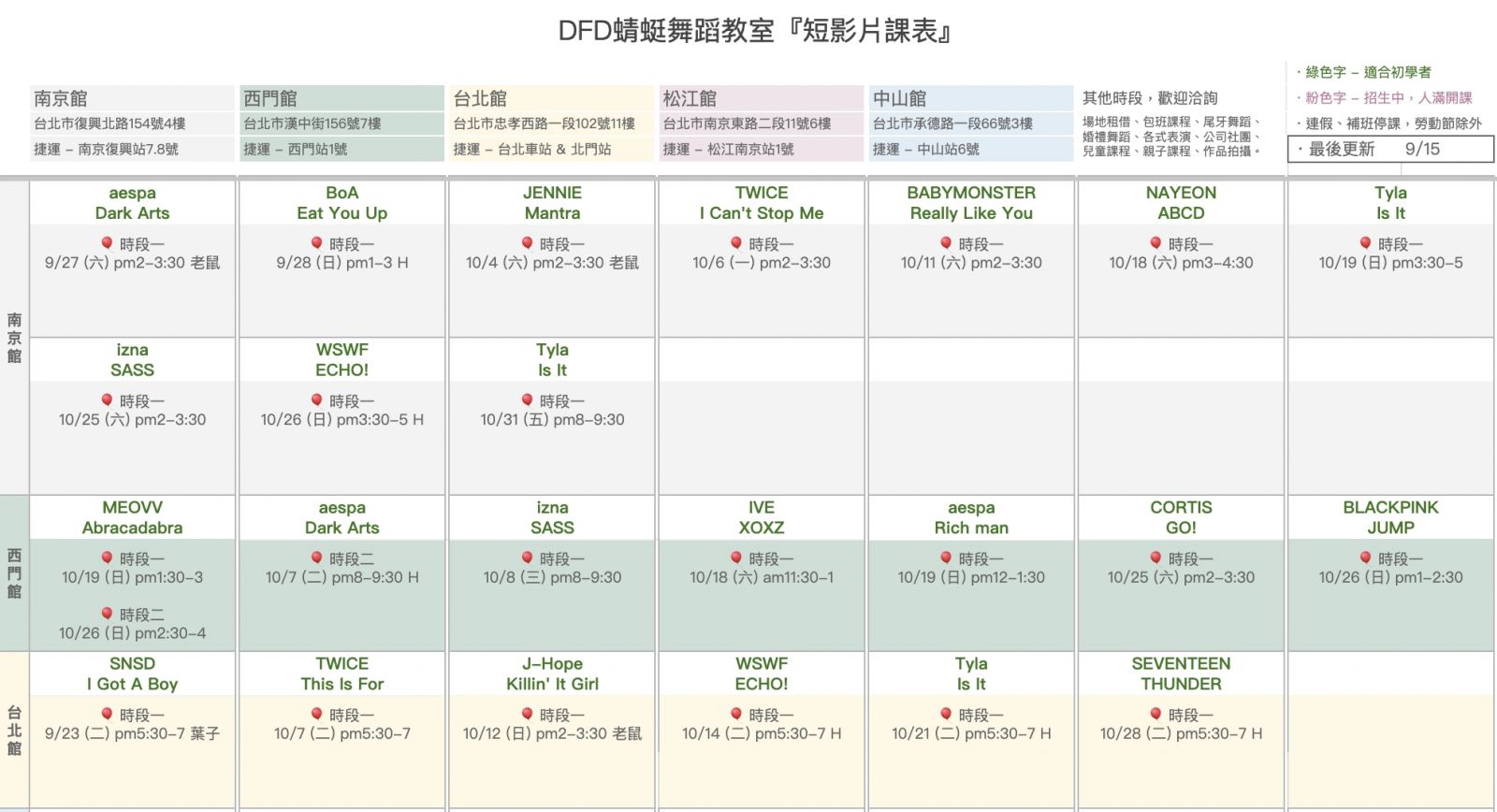
Task: Click balloon icon in Tyla Is It 10/19 cell
Action: (1365, 243)
